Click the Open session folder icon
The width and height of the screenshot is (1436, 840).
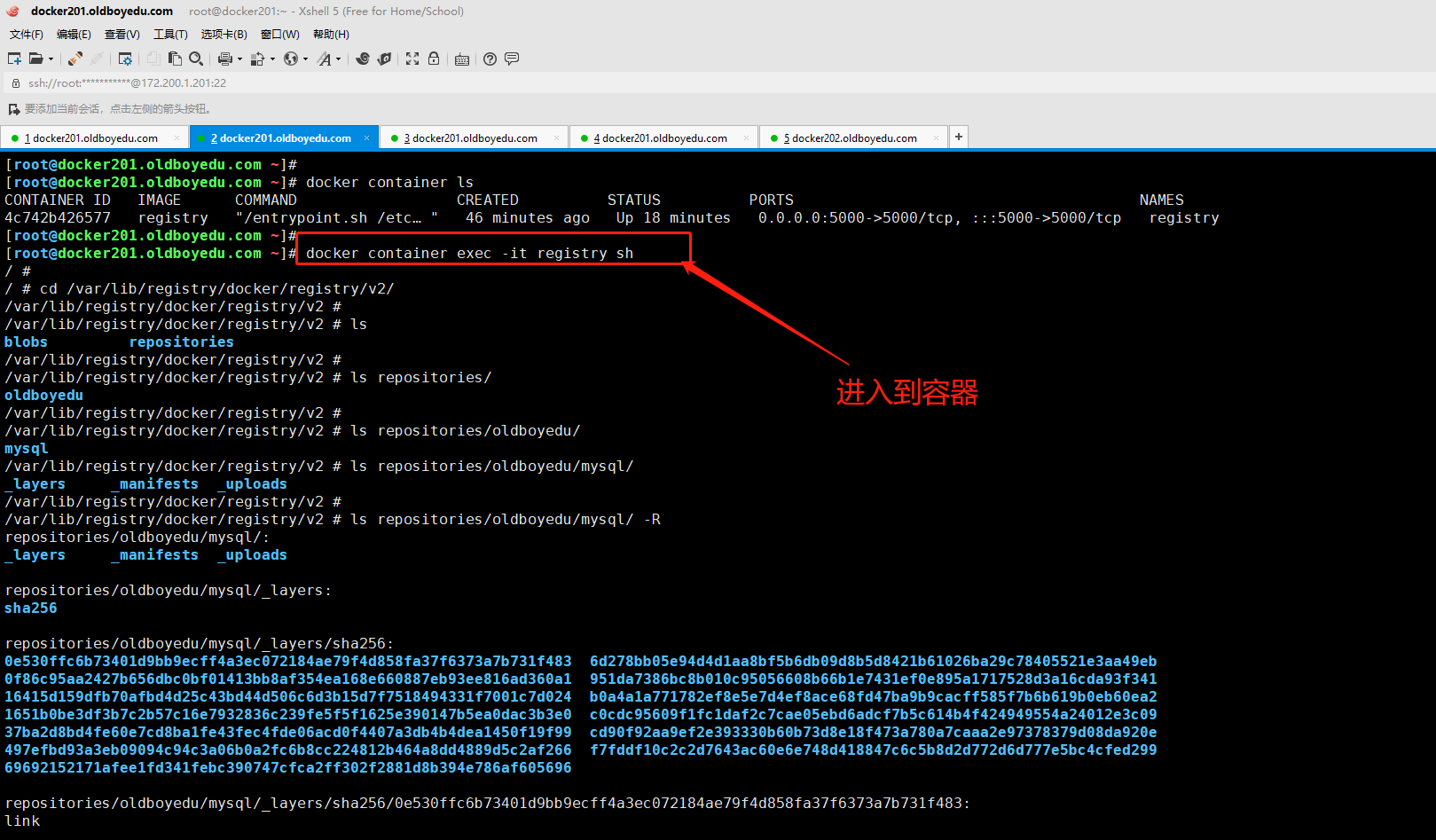(35, 59)
